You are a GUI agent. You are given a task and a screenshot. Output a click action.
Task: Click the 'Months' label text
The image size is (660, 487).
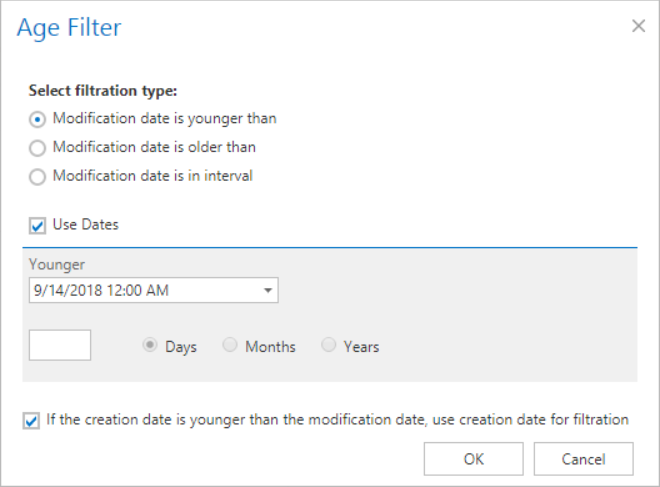coord(270,347)
